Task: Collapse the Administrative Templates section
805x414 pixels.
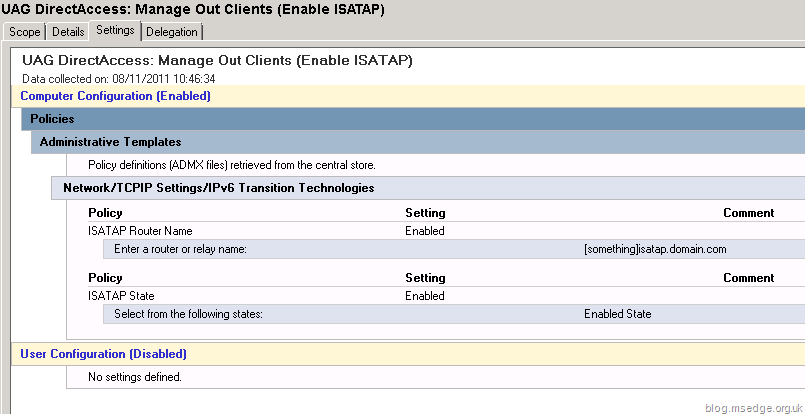Action: (110, 142)
